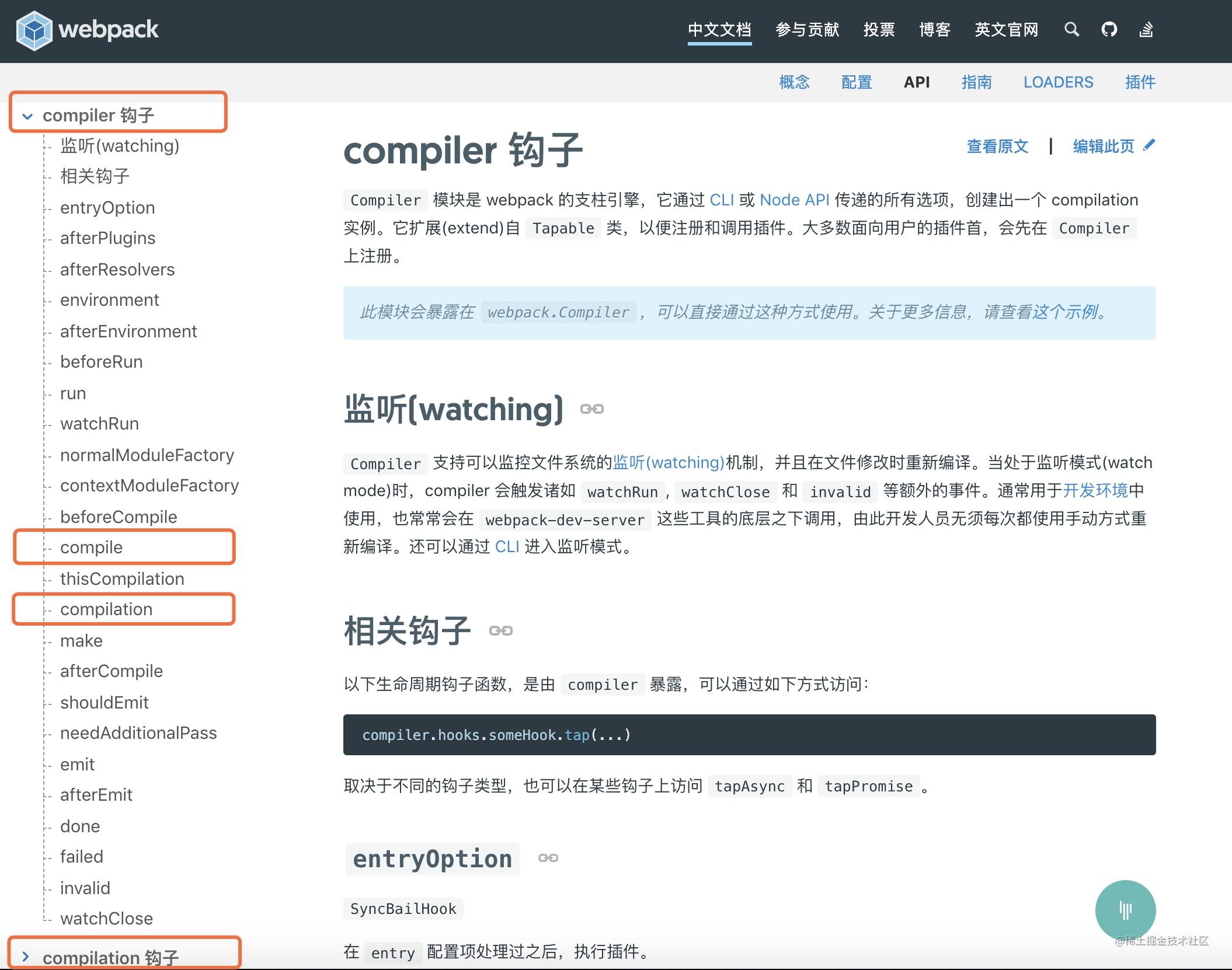Select contextModuleFactory in sidebar
1232x970 pixels.
click(x=149, y=486)
